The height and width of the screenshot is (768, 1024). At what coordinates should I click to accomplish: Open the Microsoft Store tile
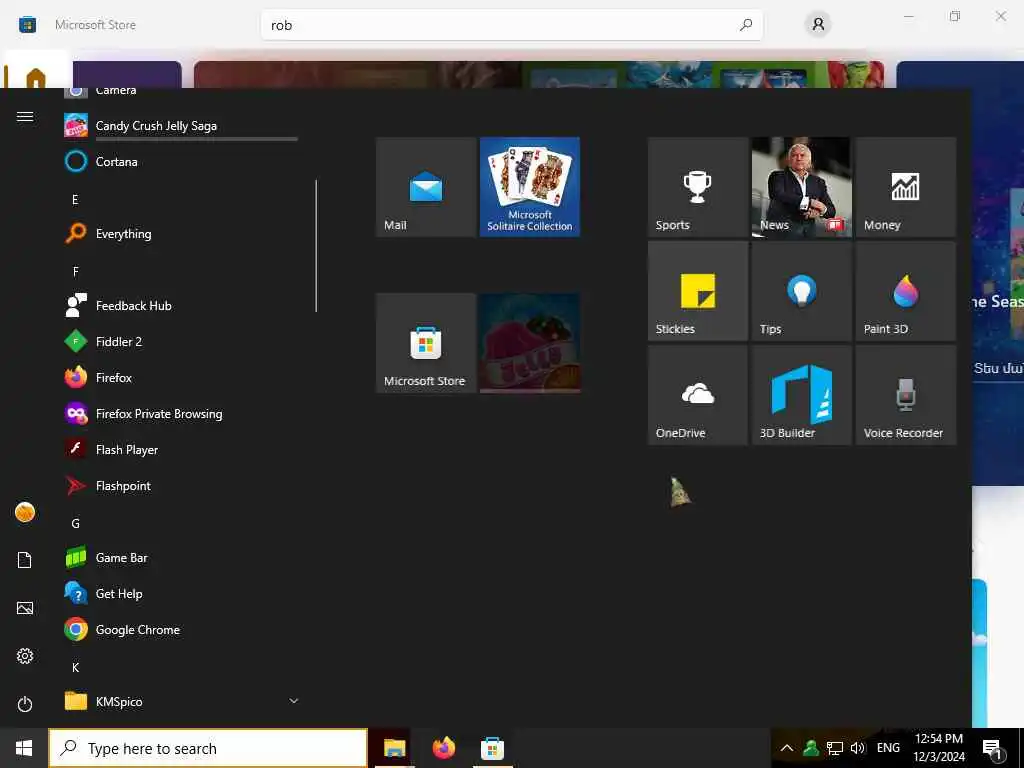click(x=426, y=343)
